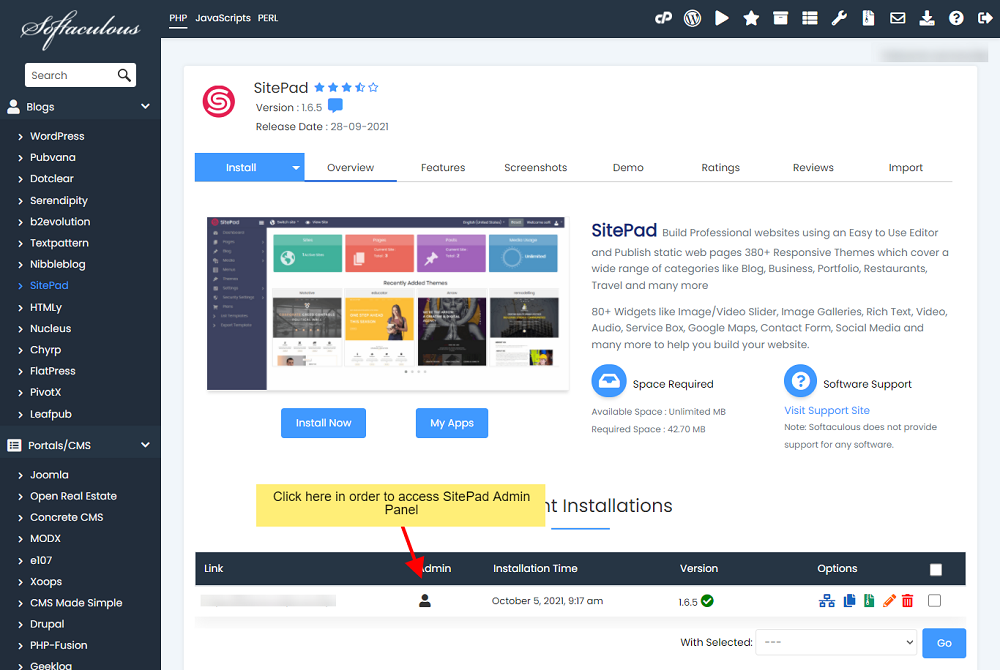Open settings with the wrench icon
Image resolution: width=1000 pixels, height=670 pixels.
[839, 18]
